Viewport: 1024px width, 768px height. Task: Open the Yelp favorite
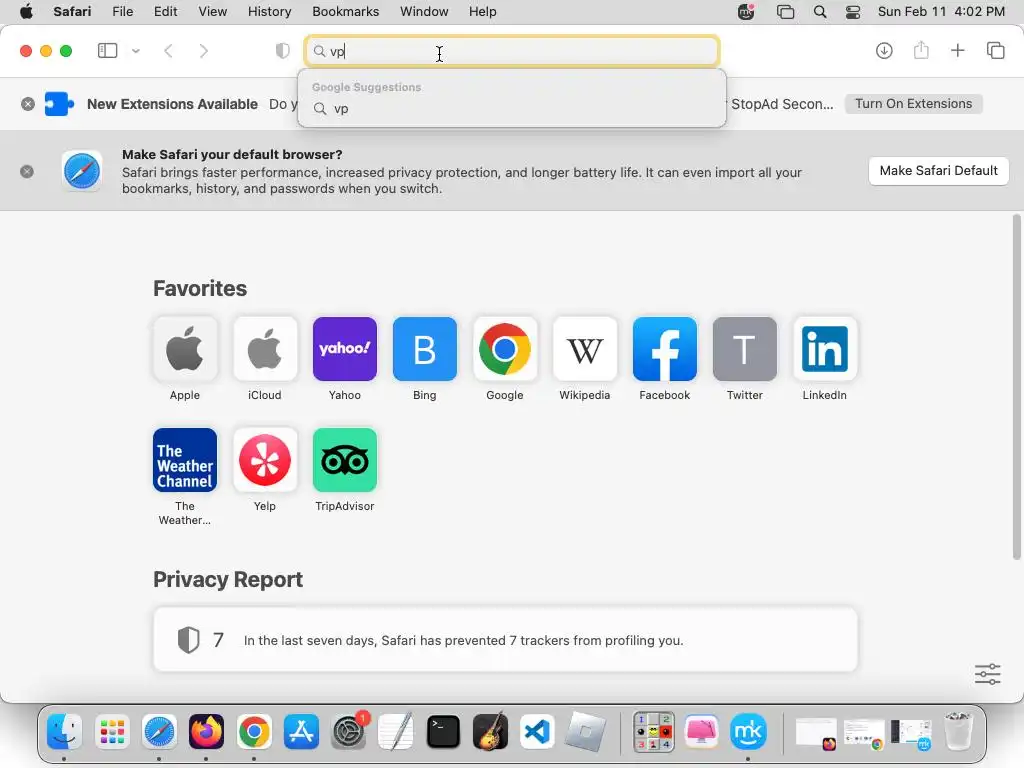264,460
